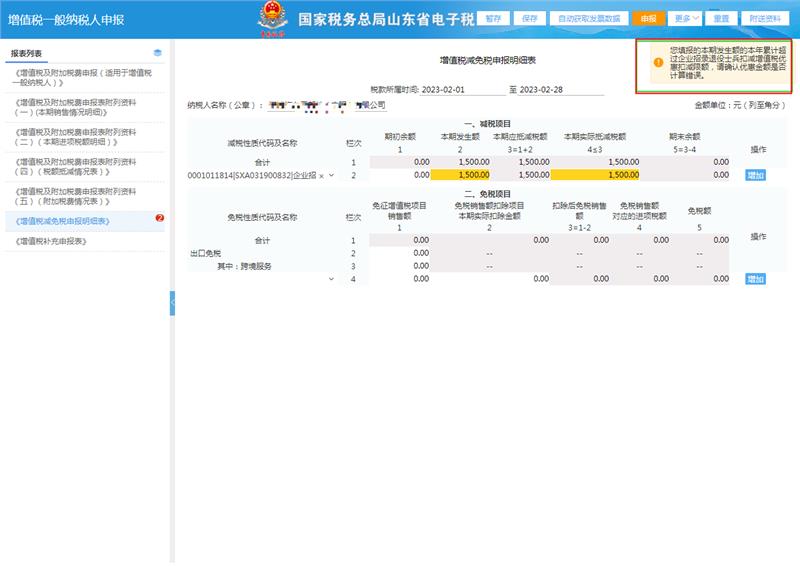Click the tax bureau emblem logo
Image resolution: width=800 pixels, height=567 pixels.
[271, 18]
